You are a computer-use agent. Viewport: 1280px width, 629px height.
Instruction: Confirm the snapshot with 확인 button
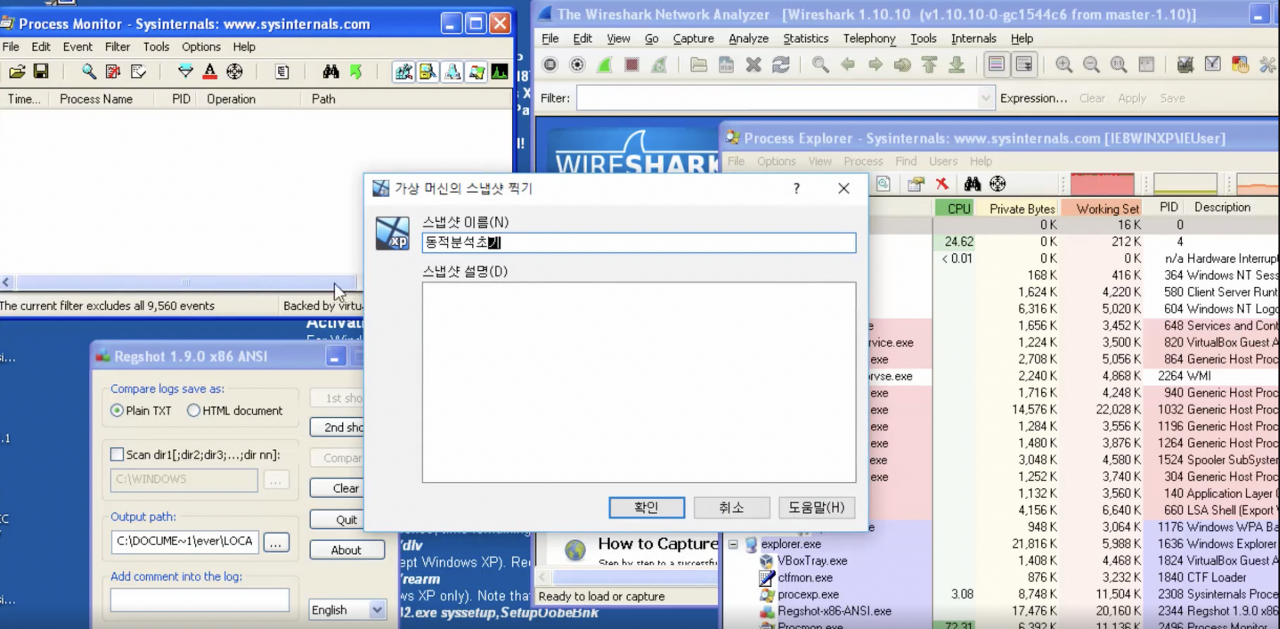646,507
